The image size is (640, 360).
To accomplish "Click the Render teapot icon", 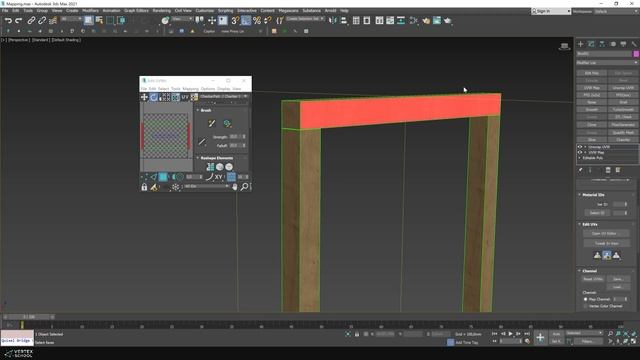I will pyautogui.click(x=448, y=20).
